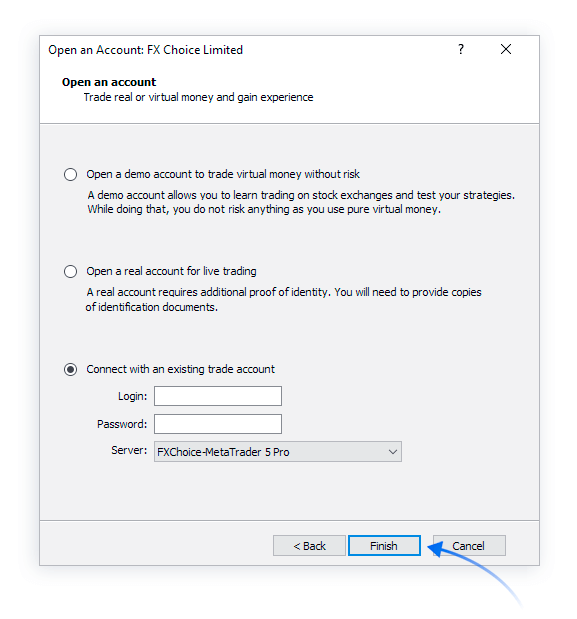Viewport: 577px width, 619px height.
Task: Click the 'Open an Account: FX Choice Limited' title
Action: coord(146,50)
